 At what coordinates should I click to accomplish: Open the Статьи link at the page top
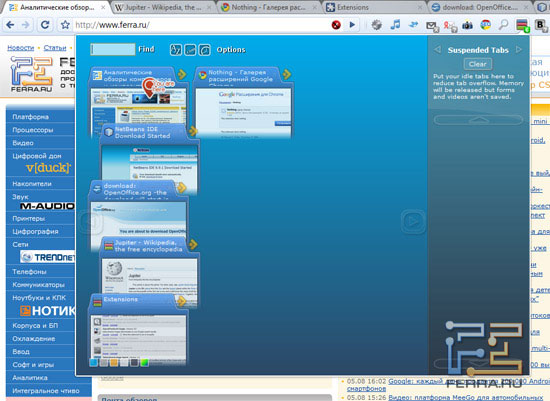pyautogui.click(x=55, y=48)
